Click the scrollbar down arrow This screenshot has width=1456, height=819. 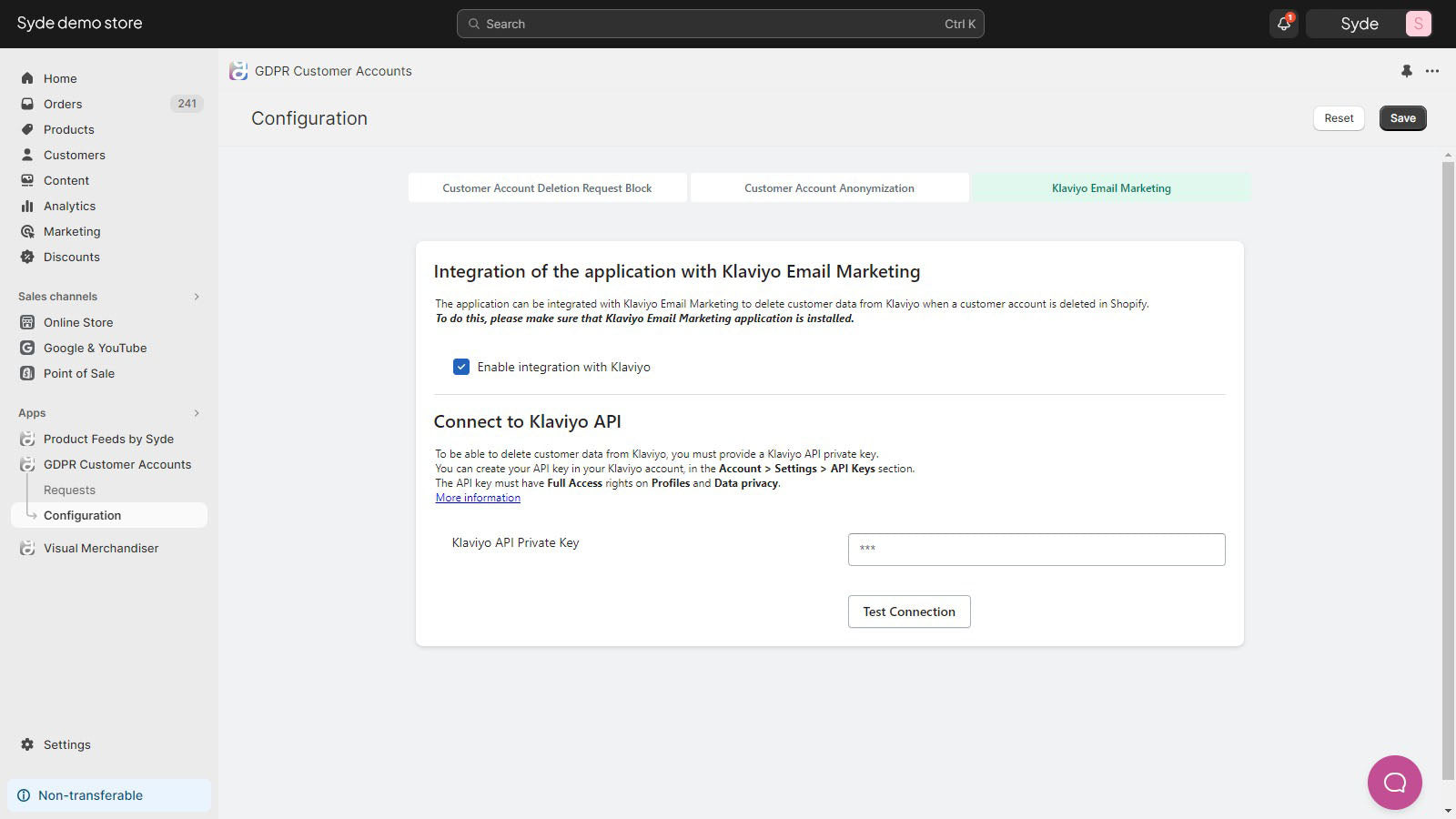1448,811
